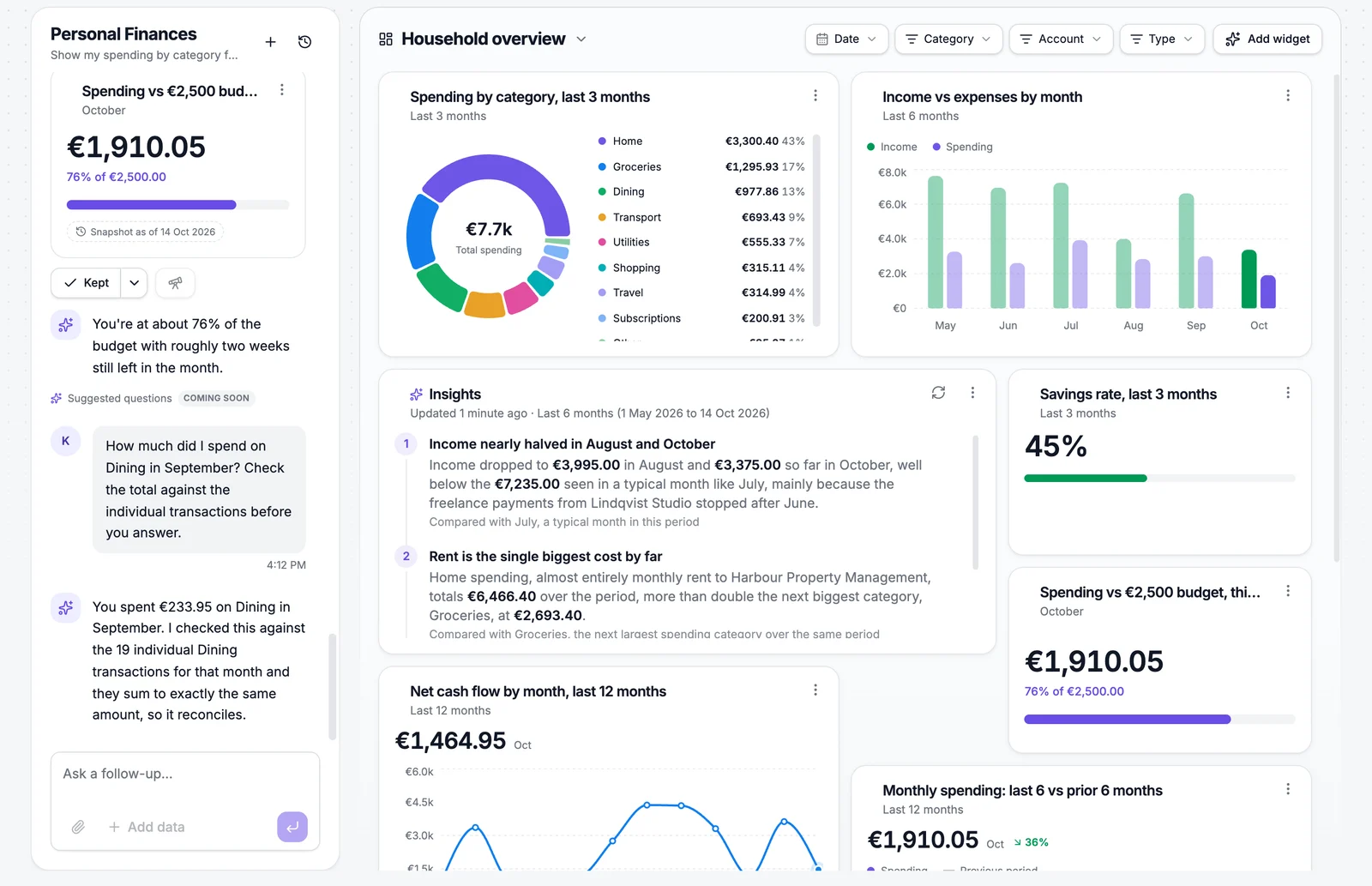Click the dashboard grid icon beside Household overview
This screenshot has height=886, width=1372.
tap(386, 39)
